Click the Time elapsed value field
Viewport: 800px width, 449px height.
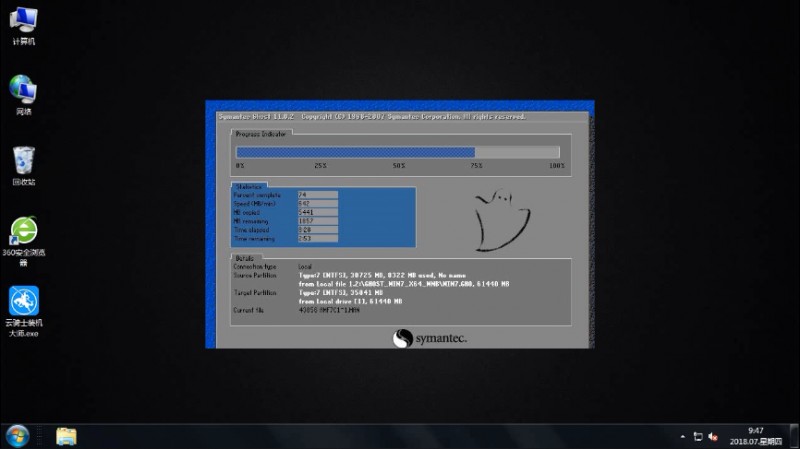(317, 230)
